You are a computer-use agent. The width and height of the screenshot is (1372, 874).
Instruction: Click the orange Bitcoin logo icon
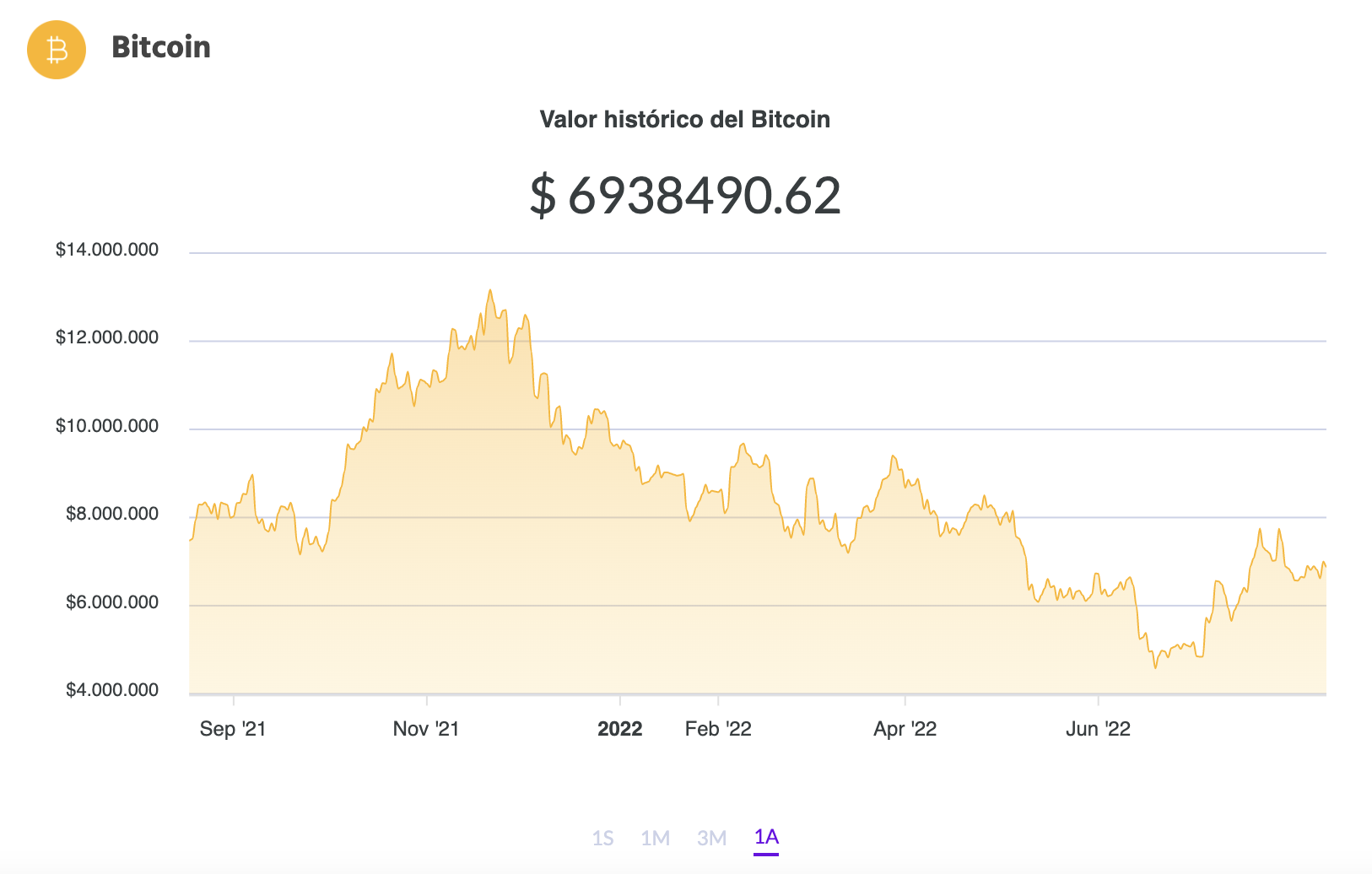(x=57, y=50)
